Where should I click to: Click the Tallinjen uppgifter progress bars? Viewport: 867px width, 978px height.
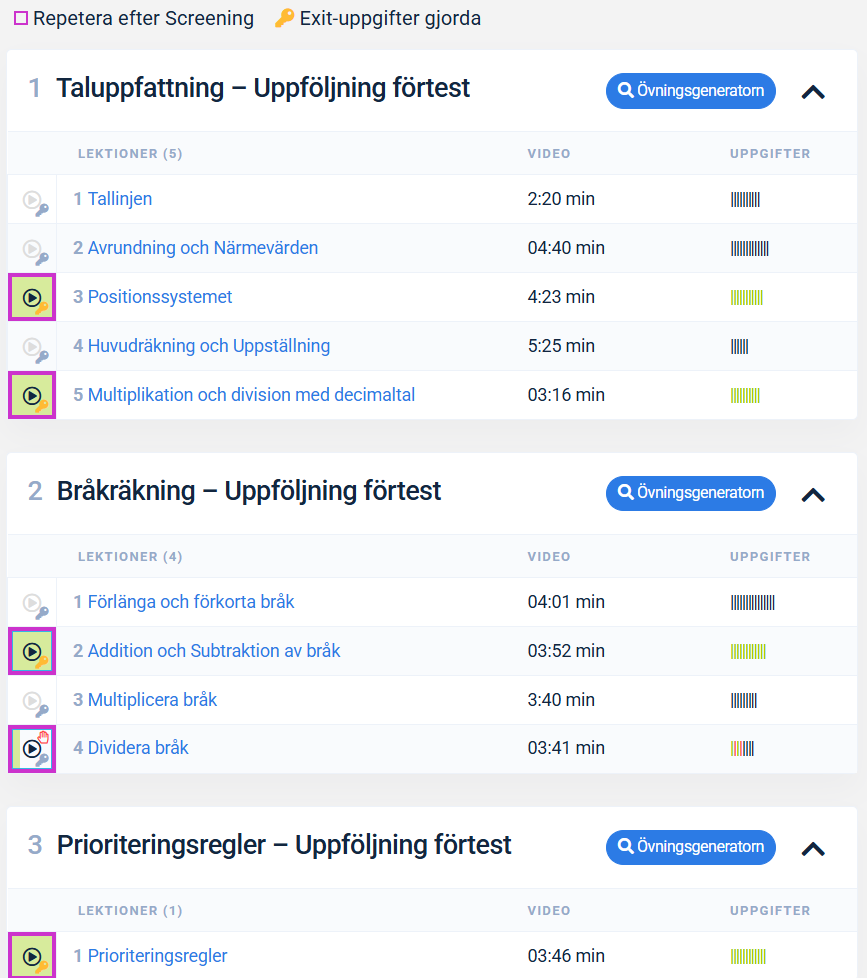[x=746, y=200]
